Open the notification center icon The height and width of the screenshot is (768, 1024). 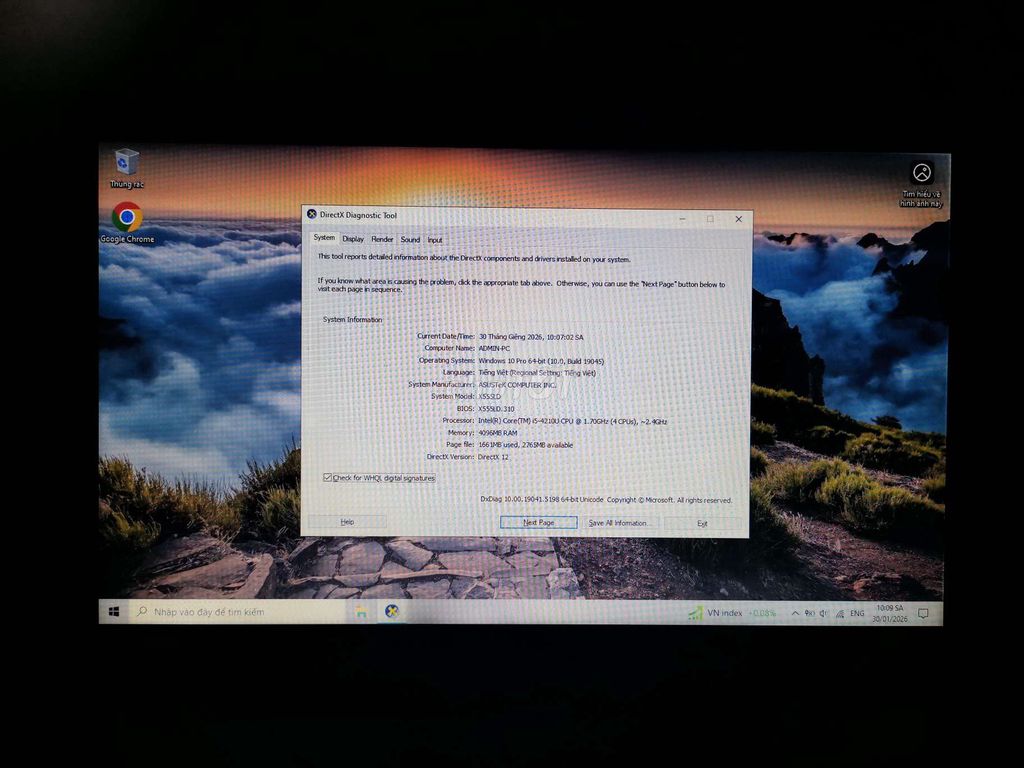[923, 612]
